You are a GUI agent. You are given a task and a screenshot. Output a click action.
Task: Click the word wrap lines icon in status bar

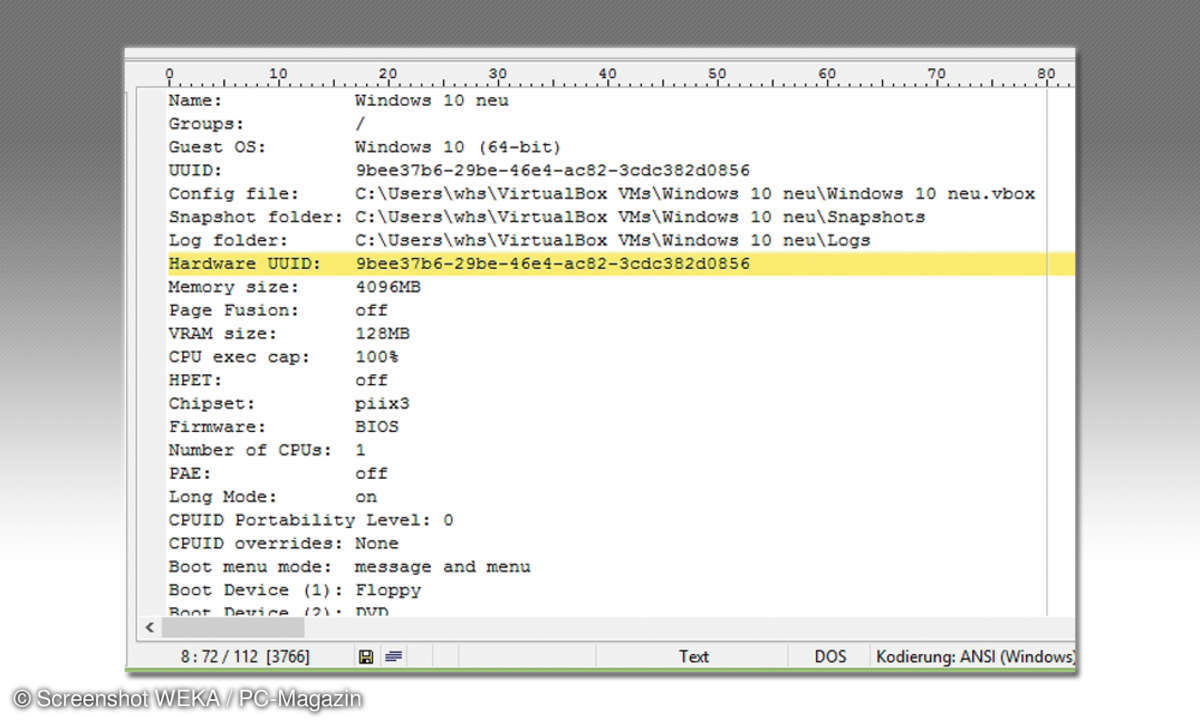(x=393, y=657)
